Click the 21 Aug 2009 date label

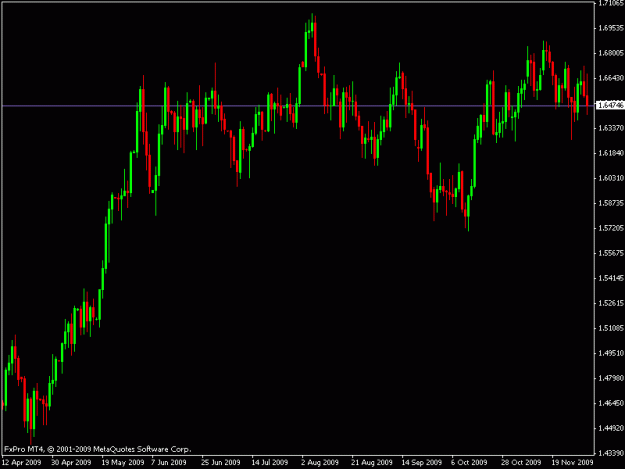372,463
